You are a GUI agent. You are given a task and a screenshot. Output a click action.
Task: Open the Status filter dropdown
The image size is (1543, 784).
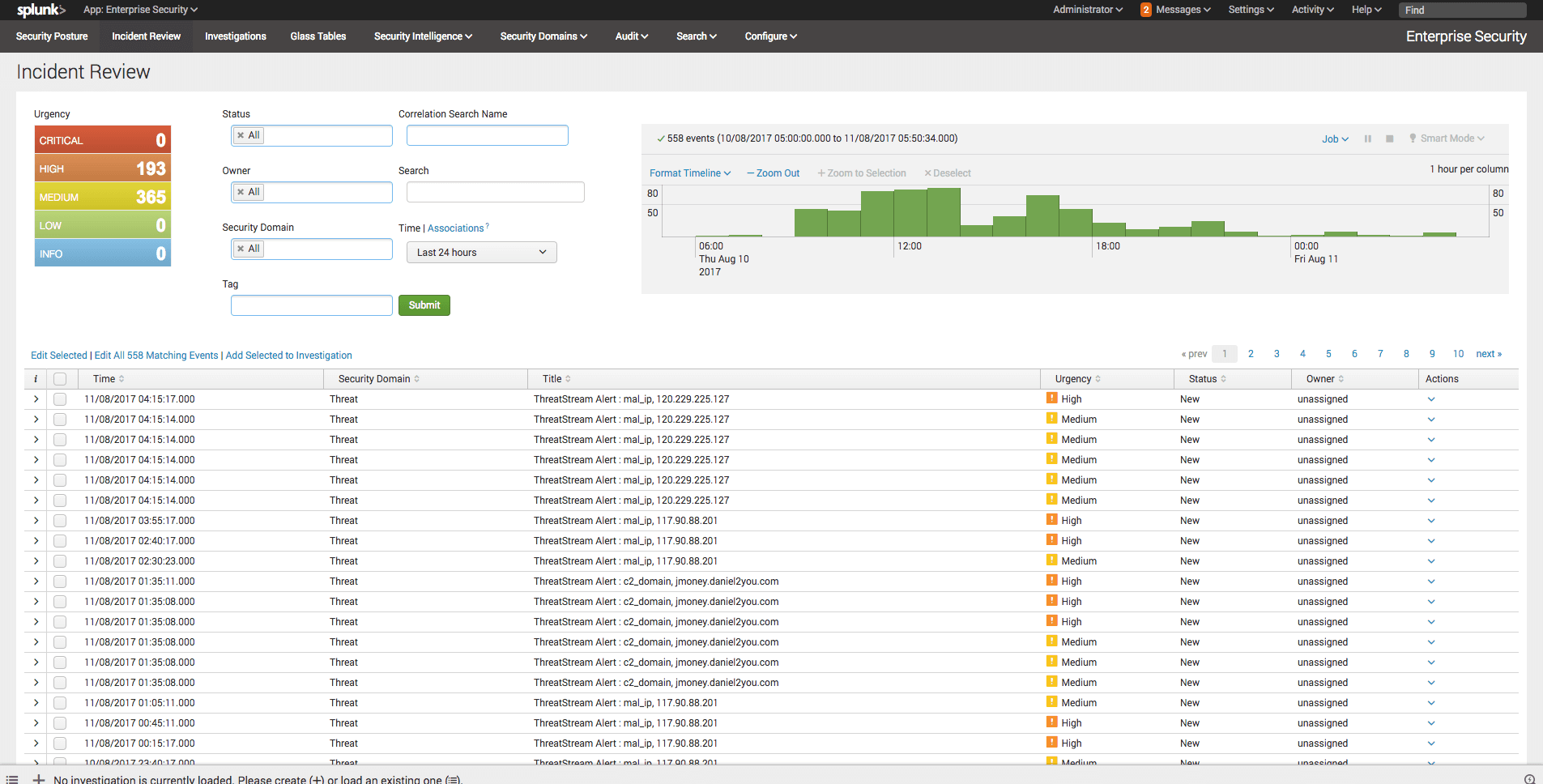click(311, 134)
